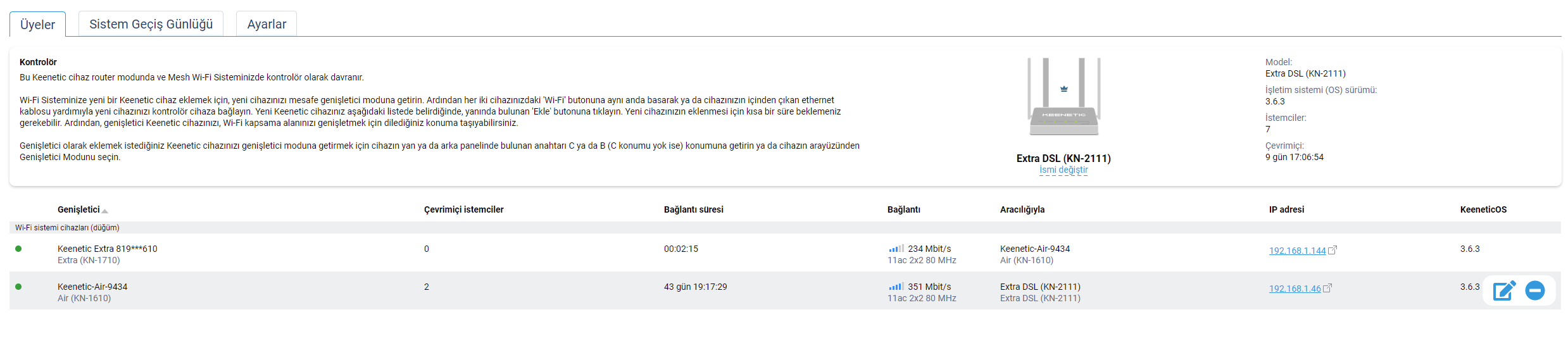
Task: Open the Üyeler tab
Action: tap(37, 24)
